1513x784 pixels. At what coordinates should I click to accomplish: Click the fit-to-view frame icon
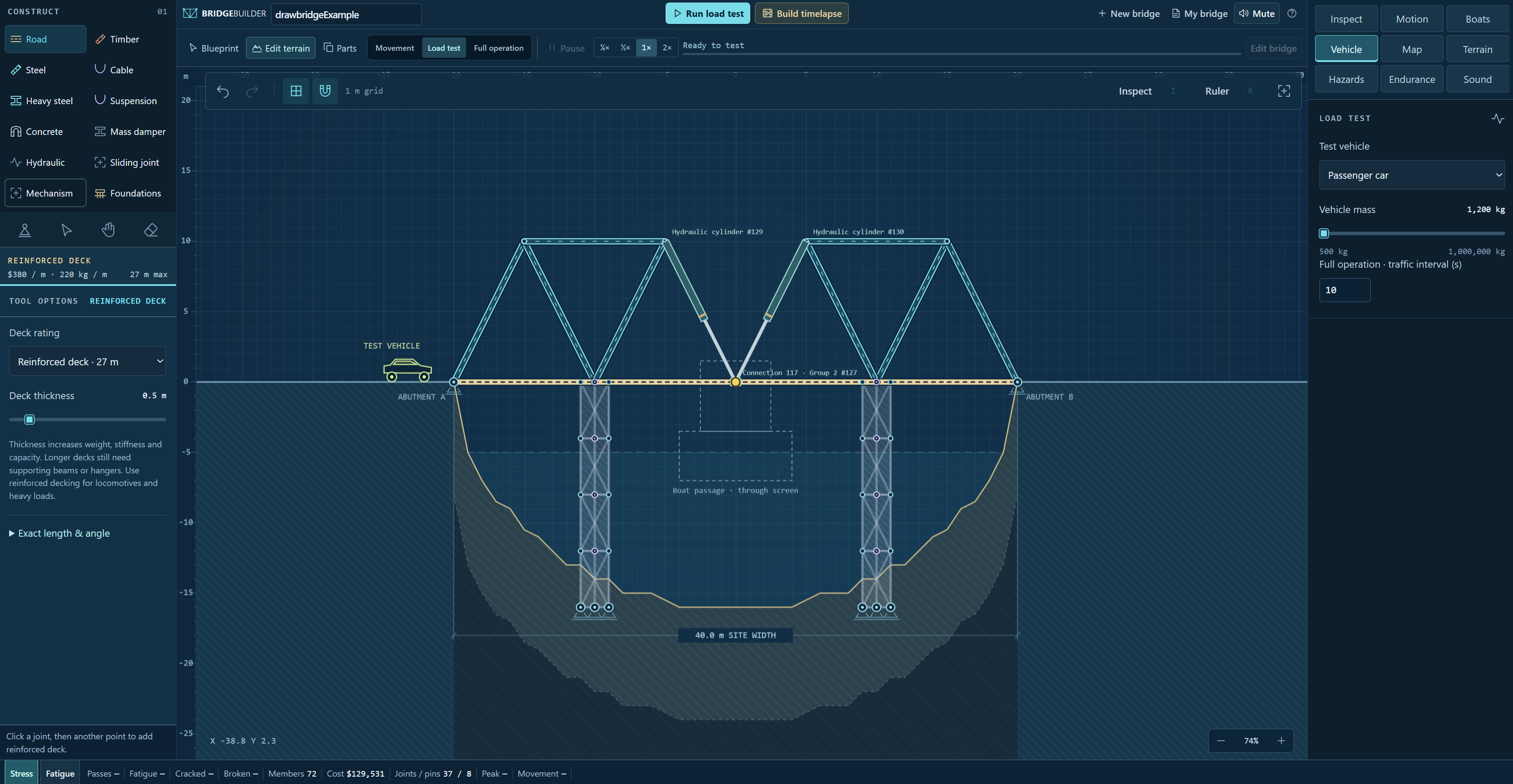pyautogui.click(x=1284, y=91)
